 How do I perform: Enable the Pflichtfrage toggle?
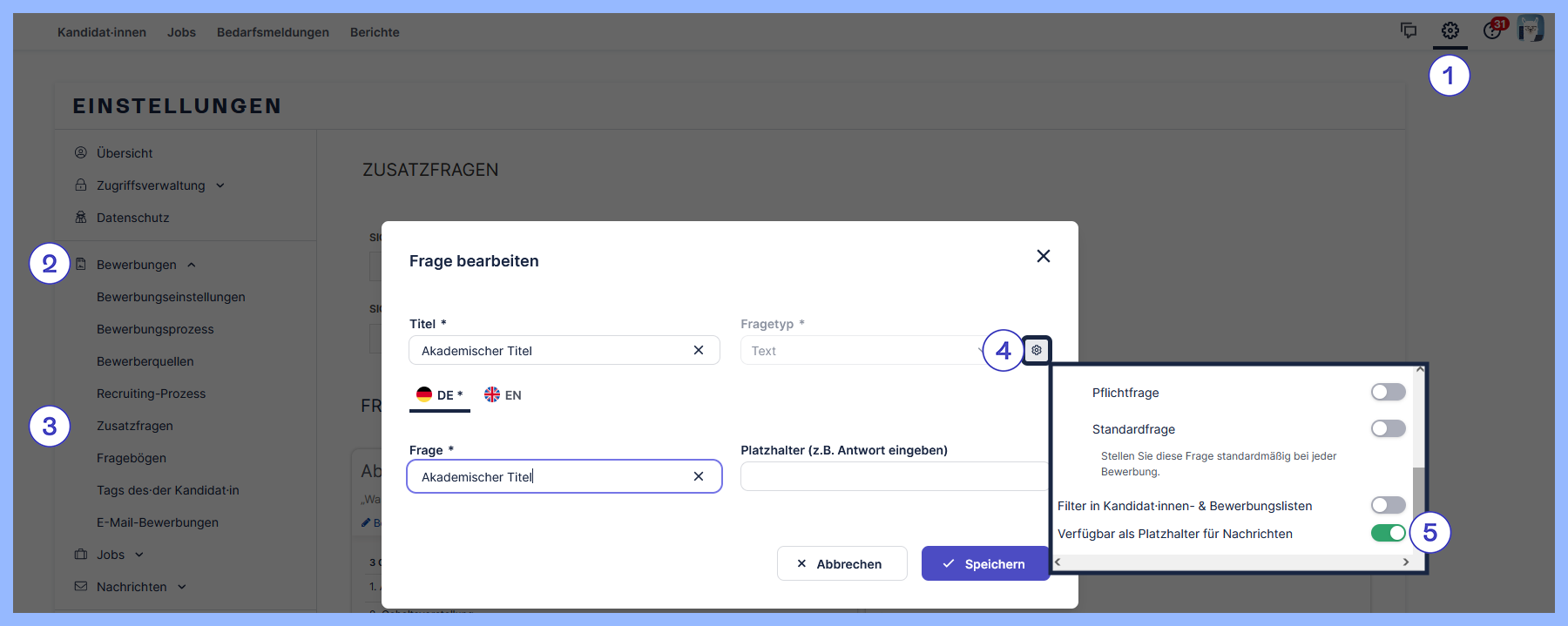(1388, 392)
